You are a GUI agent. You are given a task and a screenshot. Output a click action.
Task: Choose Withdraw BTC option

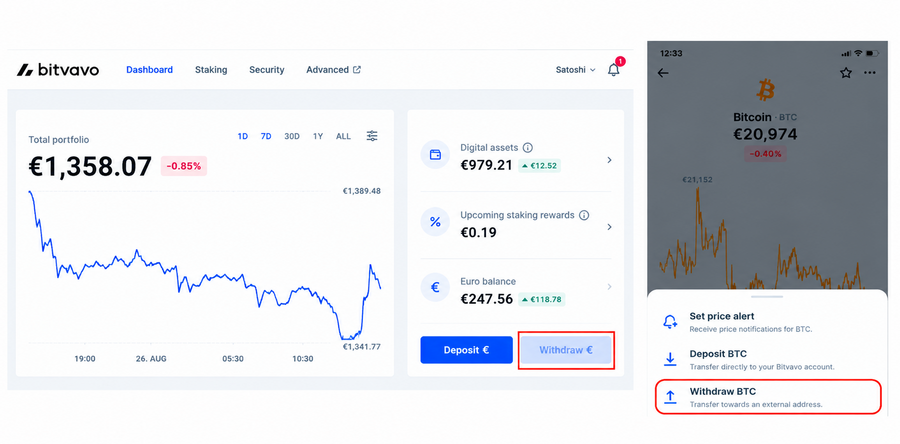(768, 397)
